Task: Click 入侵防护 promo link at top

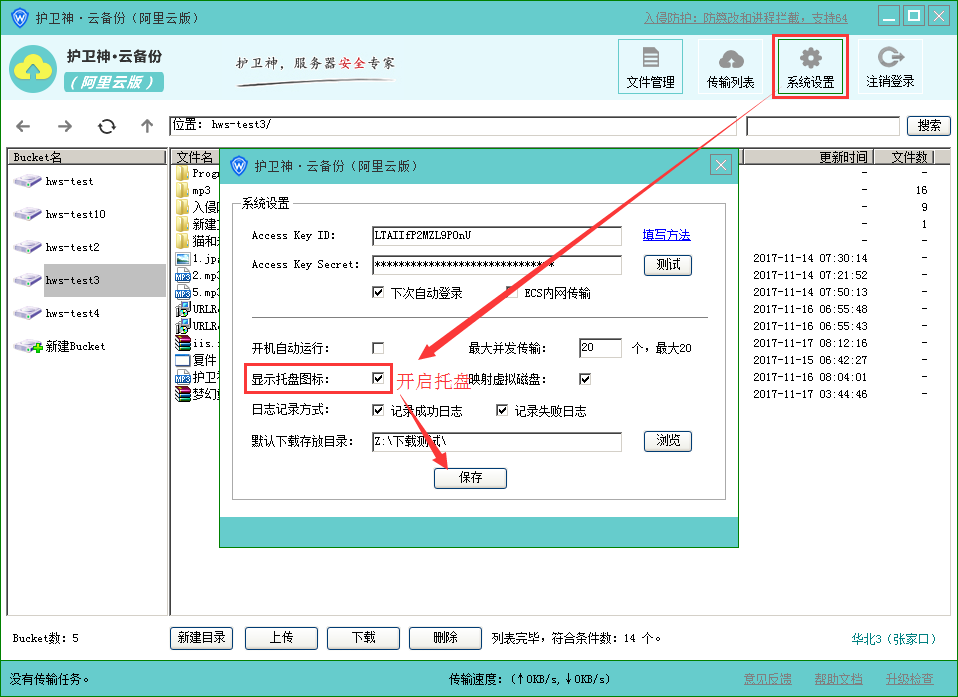Action: [746, 18]
